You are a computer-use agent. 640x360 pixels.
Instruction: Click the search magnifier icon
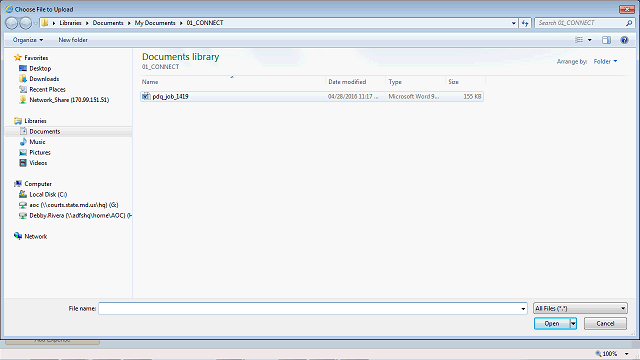pos(629,23)
